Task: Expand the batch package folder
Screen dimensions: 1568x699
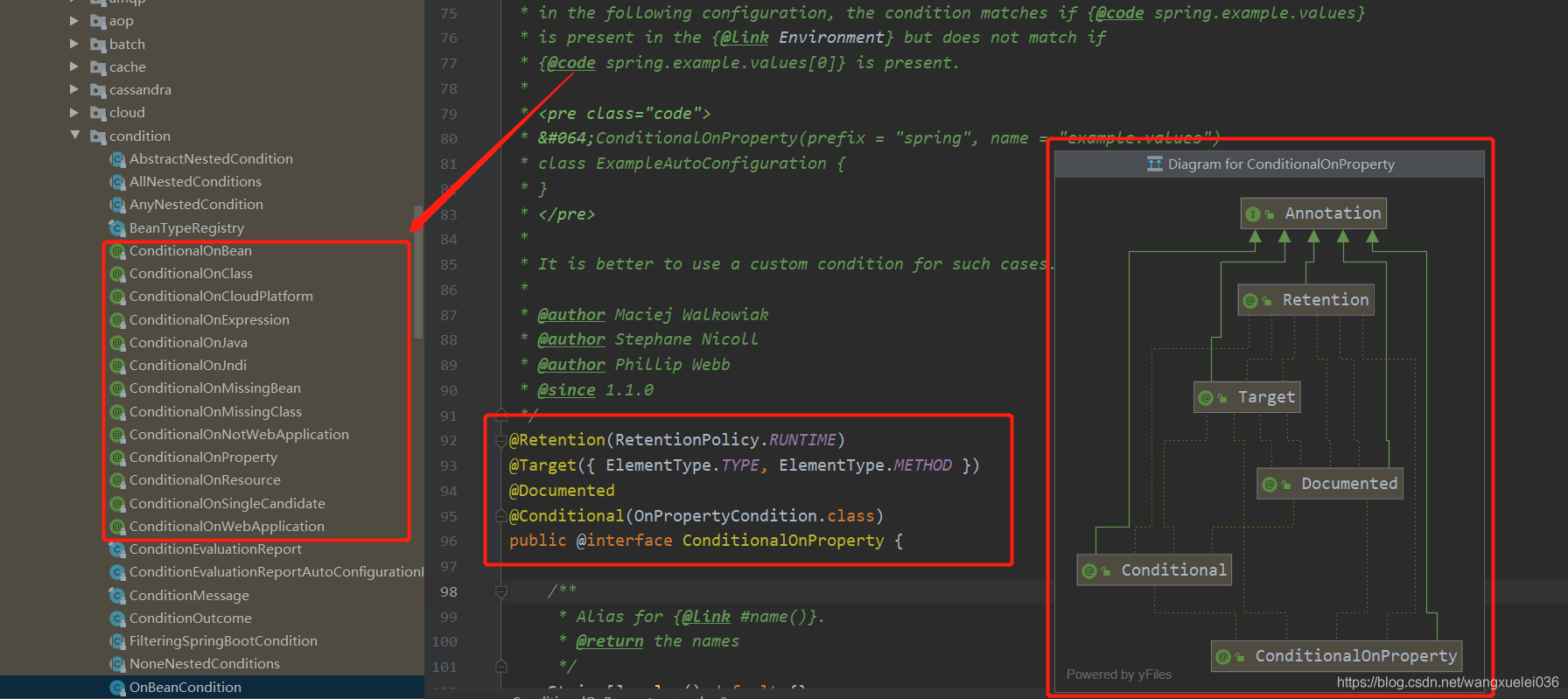Action: (74, 43)
